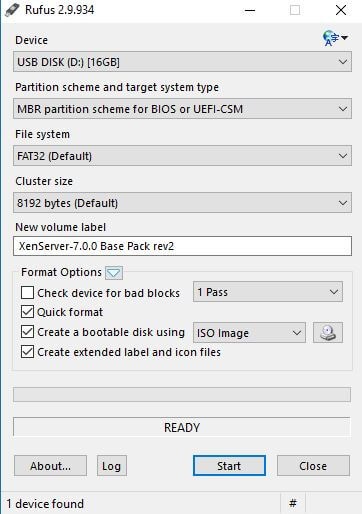Screen dimensions: 362x514
Task: Toggle advanced Format Options arrow
Action: click(x=114, y=273)
